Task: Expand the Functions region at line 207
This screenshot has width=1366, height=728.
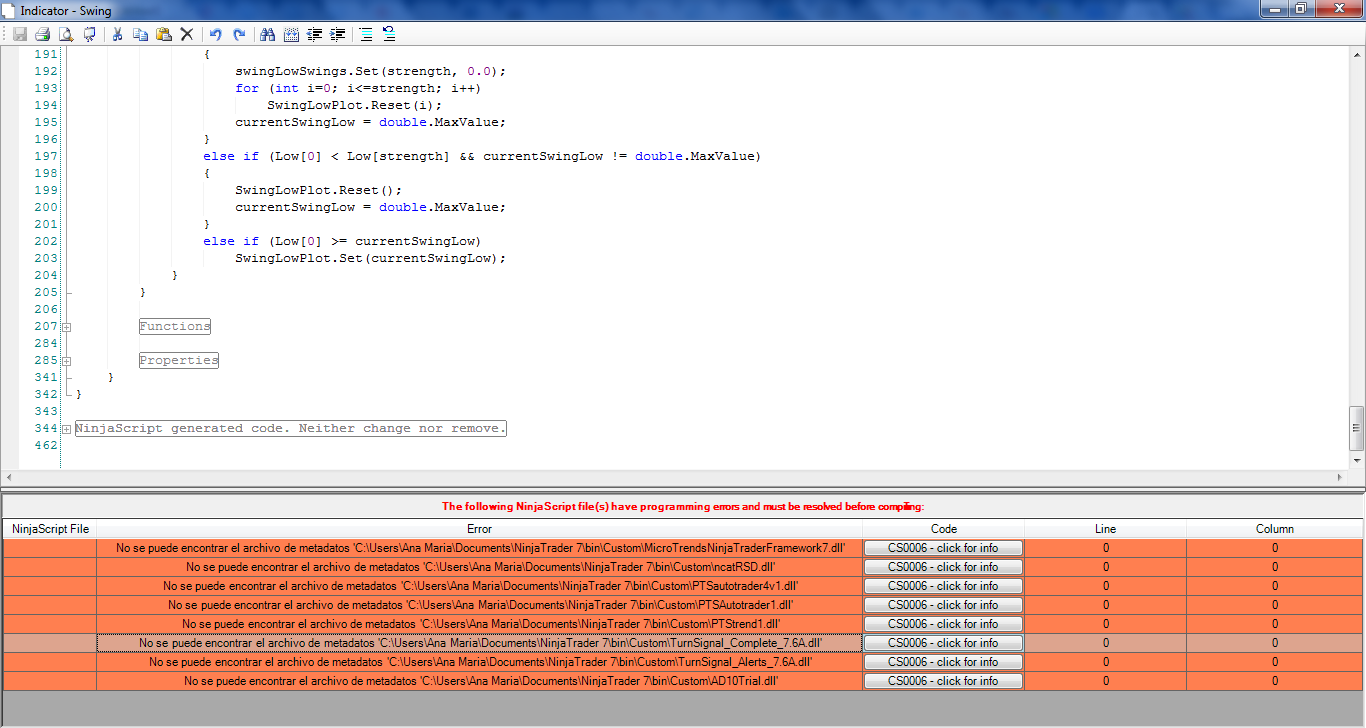Action: [x=67, y=327]
